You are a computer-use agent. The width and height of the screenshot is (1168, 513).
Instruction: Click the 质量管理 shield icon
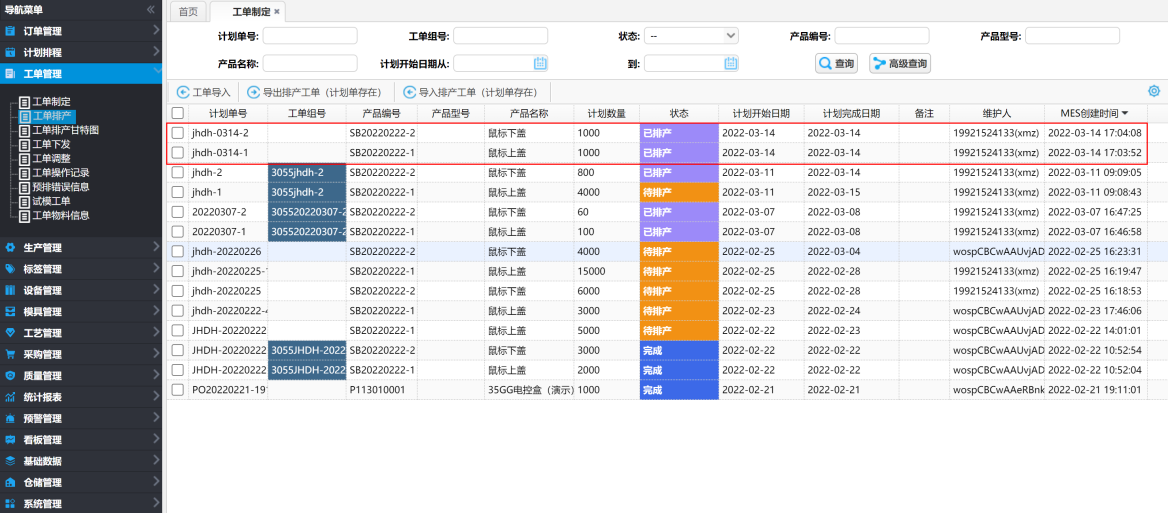tap(10, 376)
